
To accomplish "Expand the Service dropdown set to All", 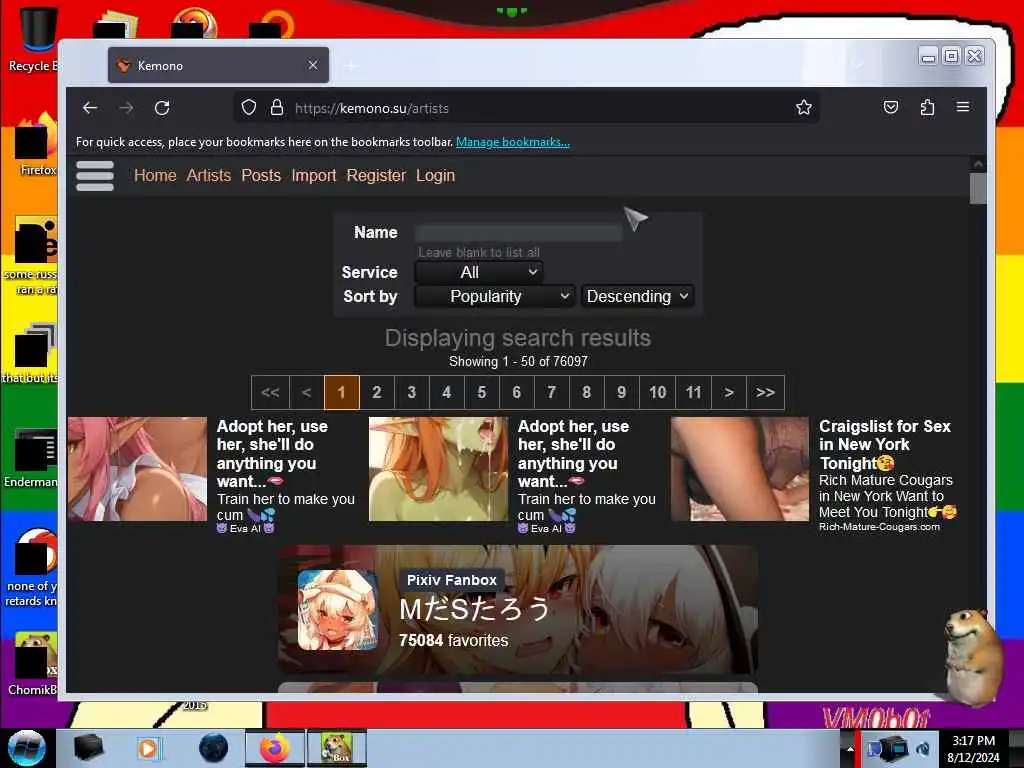I will coord(479,272).
